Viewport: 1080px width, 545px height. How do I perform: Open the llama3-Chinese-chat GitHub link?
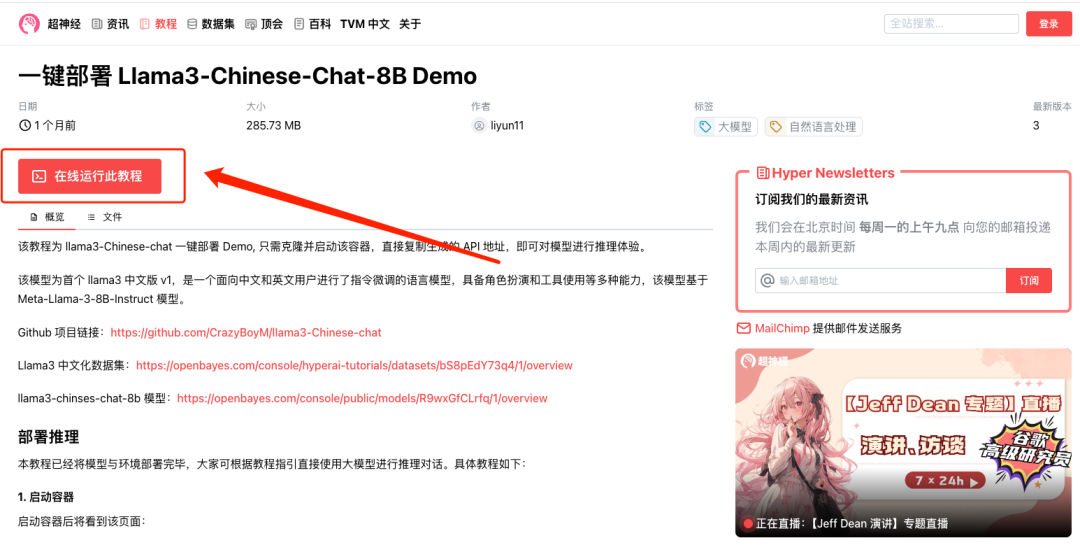click(246, 332)
